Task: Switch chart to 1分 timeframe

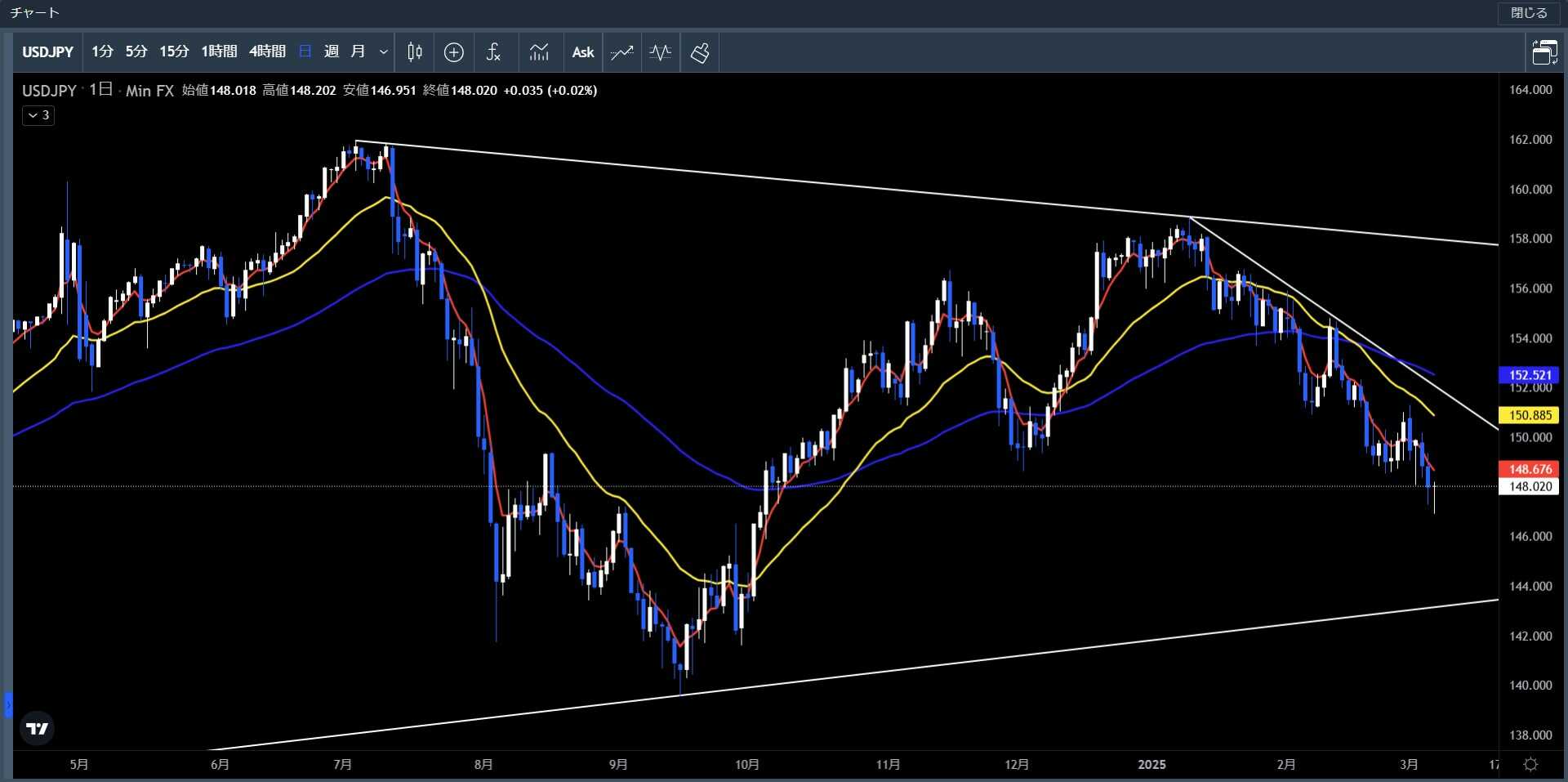Action: [102, 52]
